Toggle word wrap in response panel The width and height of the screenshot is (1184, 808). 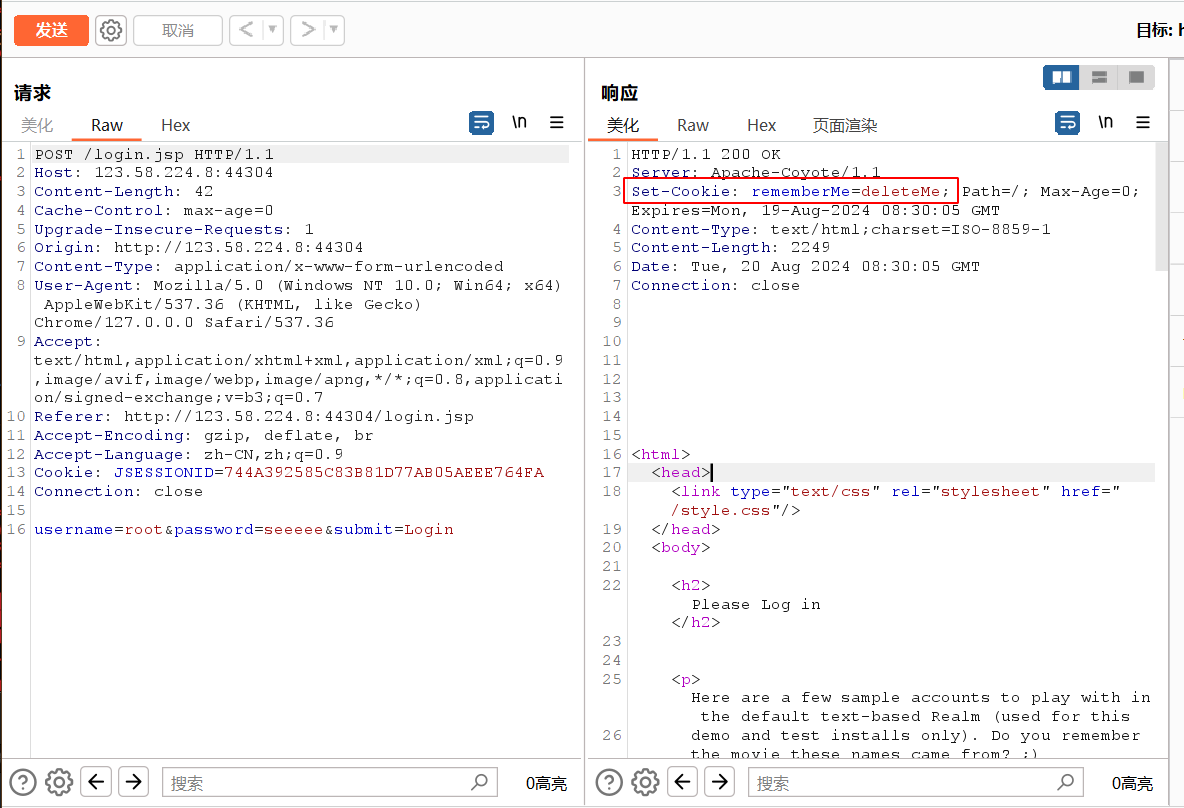pos(1068,123)
